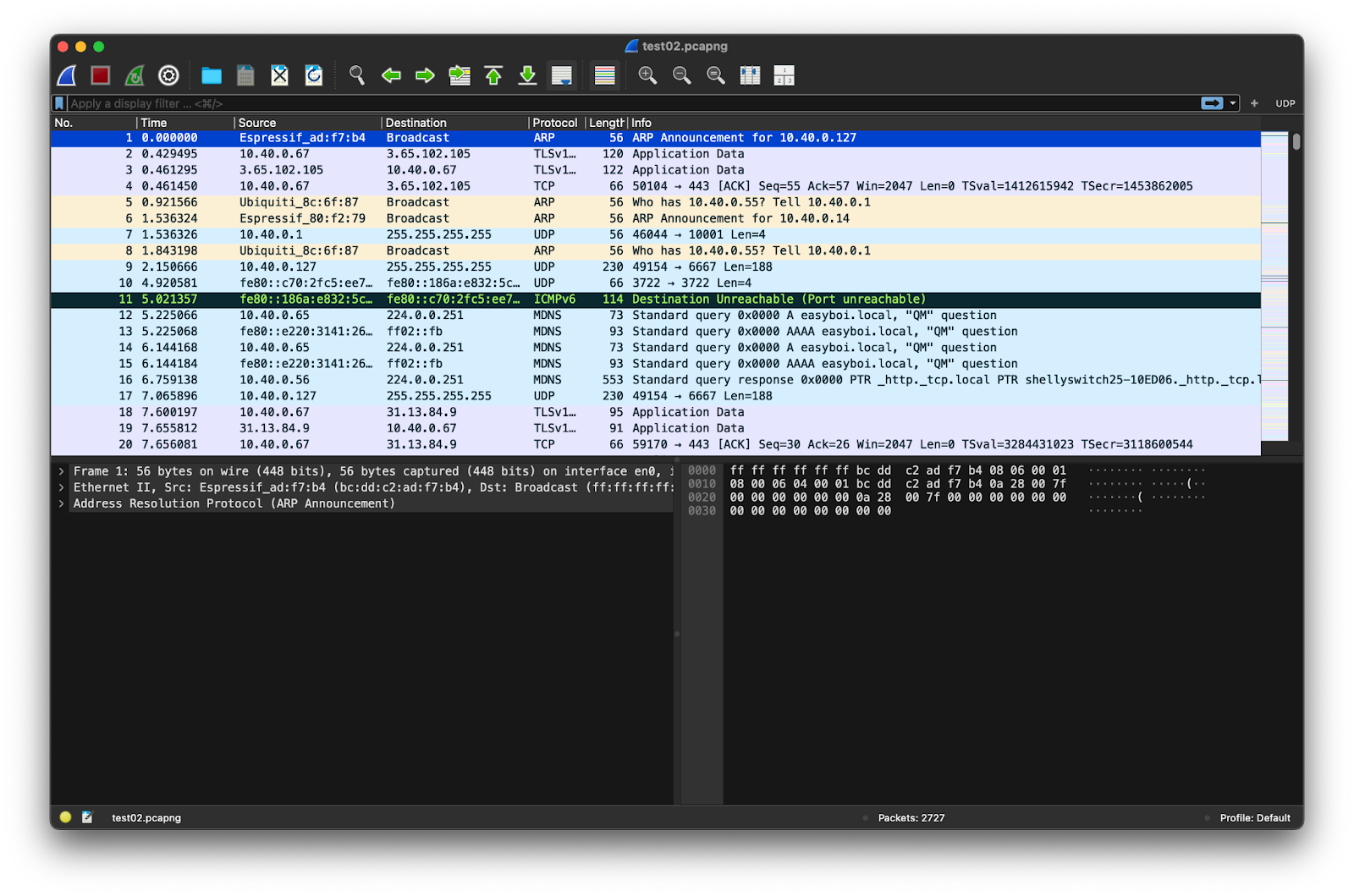Stop the capture with the red square
The image size is (1354, 896).
pos(101,76)
